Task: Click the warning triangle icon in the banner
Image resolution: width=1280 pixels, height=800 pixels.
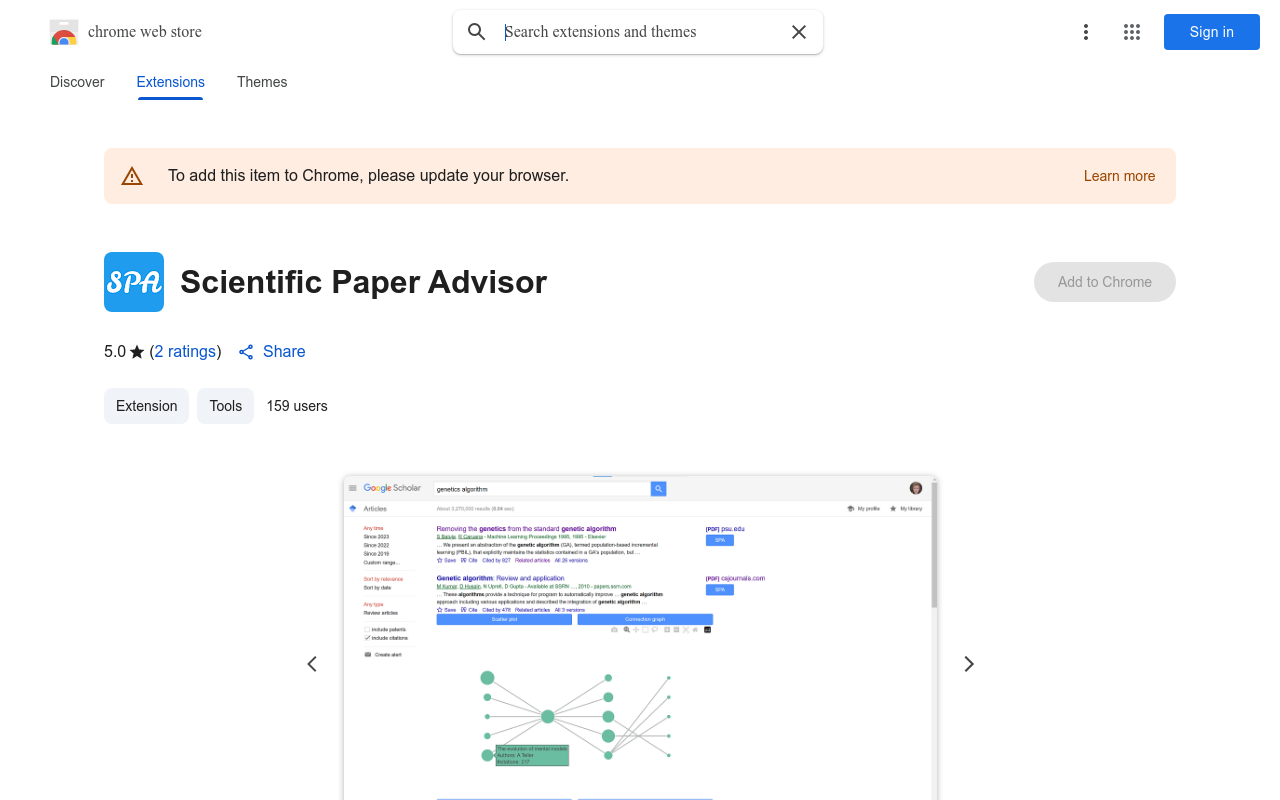Action: [x=132, y=176]
